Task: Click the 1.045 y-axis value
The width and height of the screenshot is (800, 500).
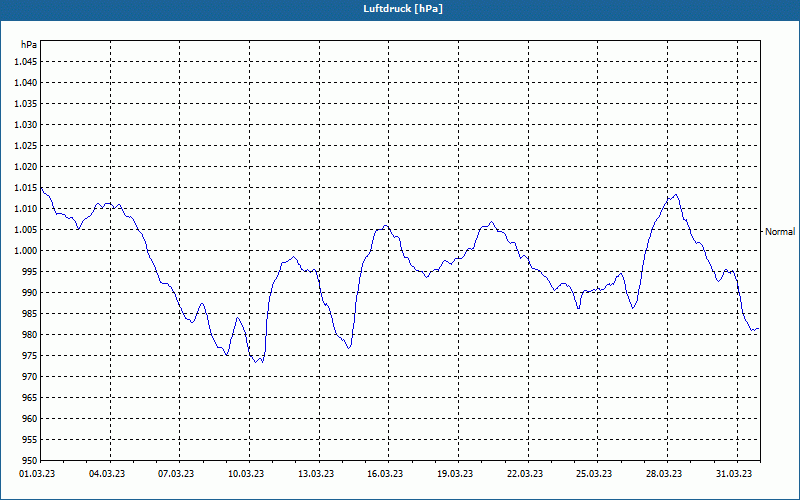Action: [x=26, y=62]
